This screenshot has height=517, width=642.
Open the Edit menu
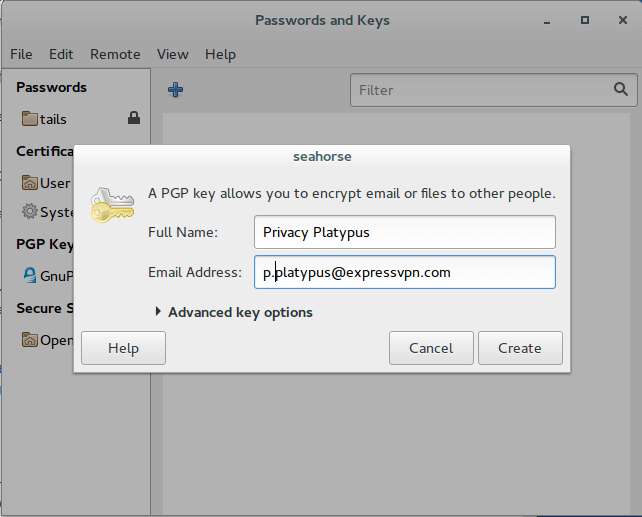pyautogui.click(x=61, y=54)
